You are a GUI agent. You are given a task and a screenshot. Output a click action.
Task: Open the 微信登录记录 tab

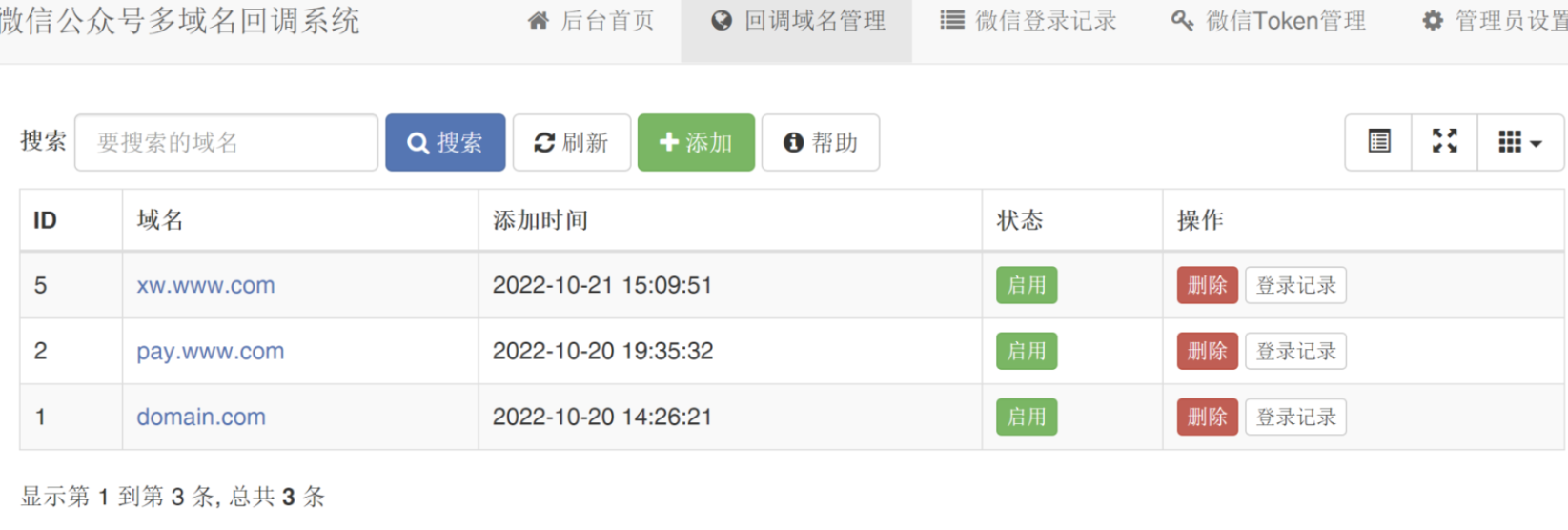pyautogui.click(x=1028, y=21)
